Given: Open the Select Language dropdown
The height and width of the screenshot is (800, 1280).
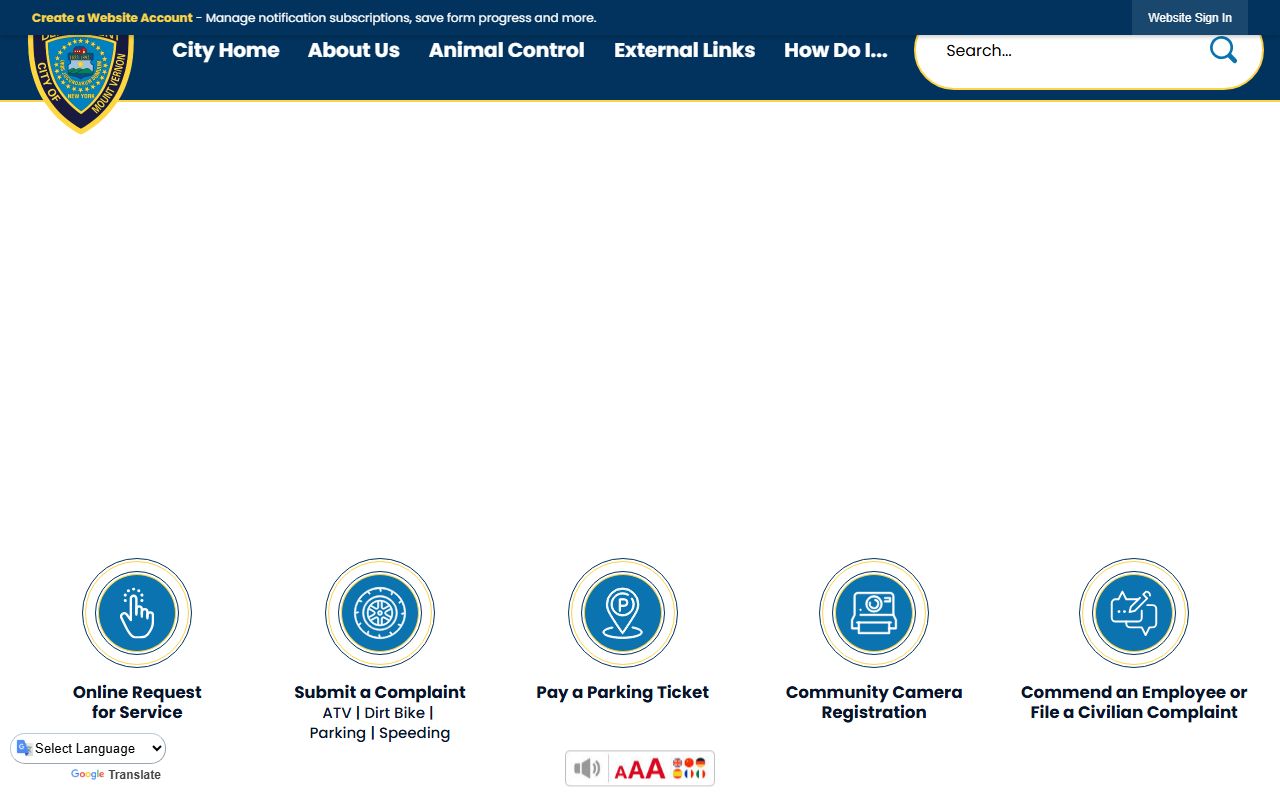Looking at the screenshot, I should [x=88, y=748].
